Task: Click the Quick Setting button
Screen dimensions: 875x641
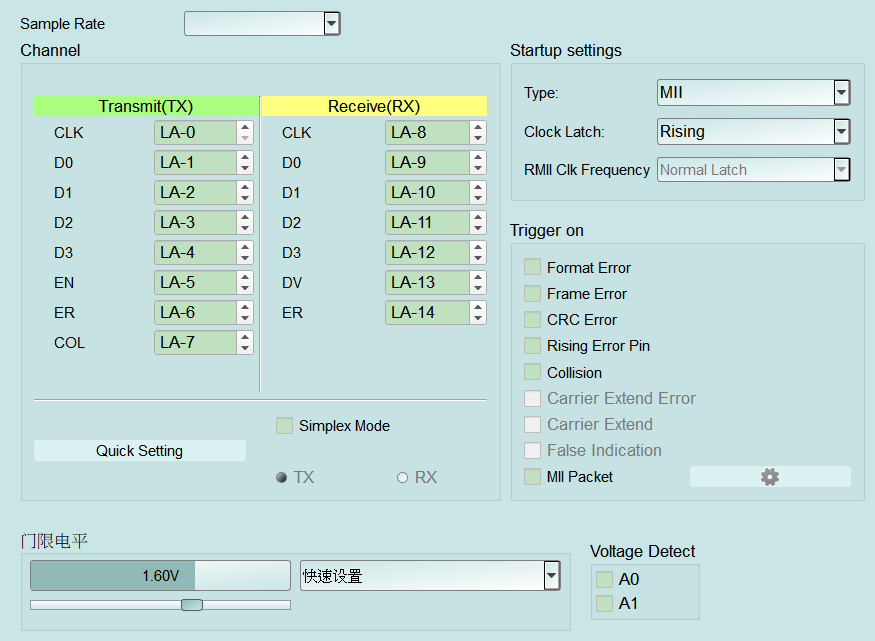Action: coord(140,451)
